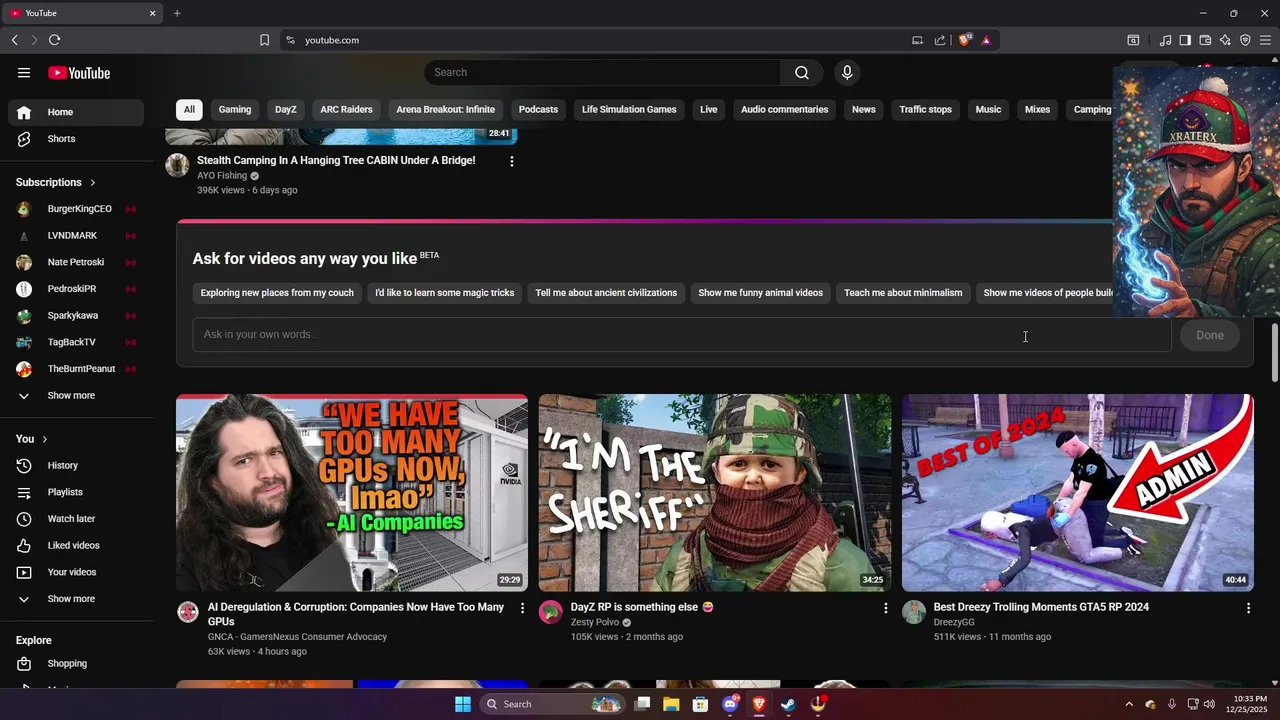Open more options for AYO Fishing video
1280x720 pixels.
(512, 161)
